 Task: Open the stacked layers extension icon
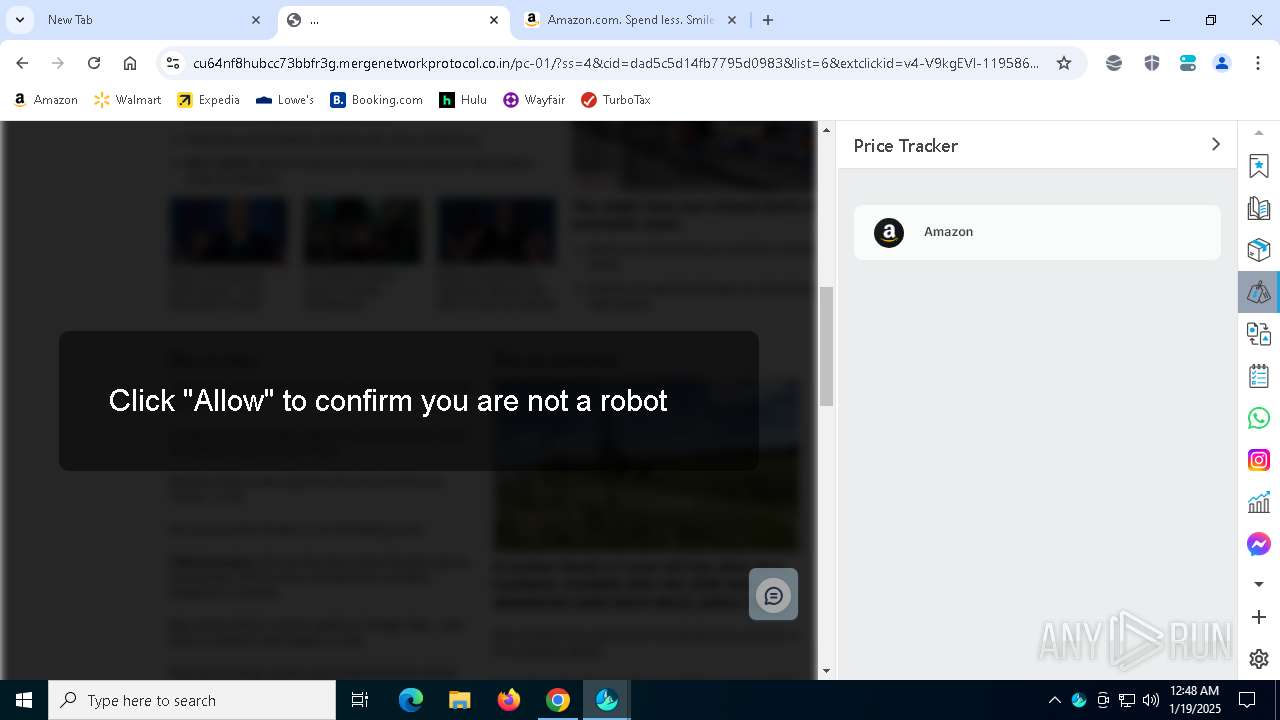coord(1114,63)
